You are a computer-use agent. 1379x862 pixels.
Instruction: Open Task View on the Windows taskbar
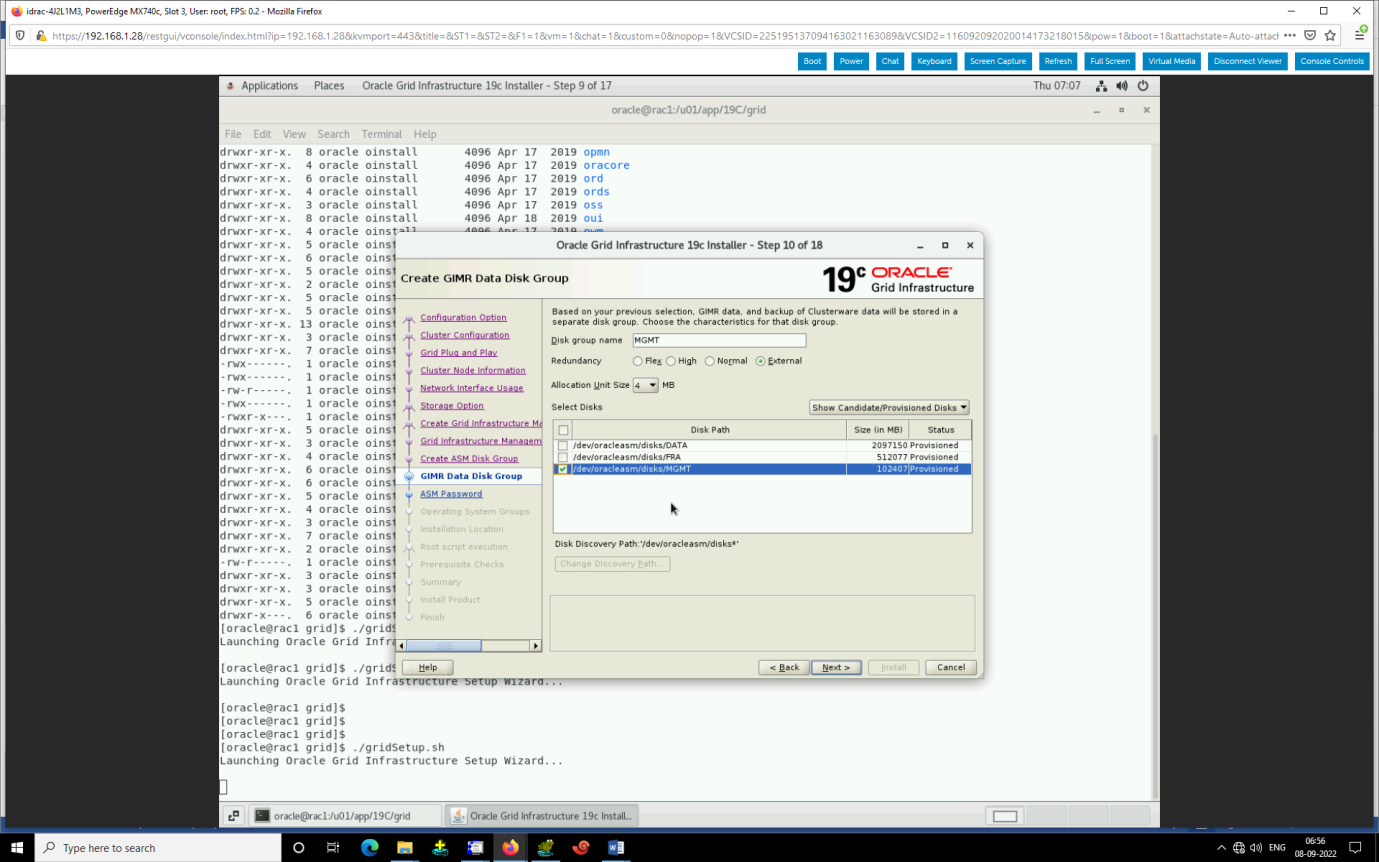coord(333,847)
